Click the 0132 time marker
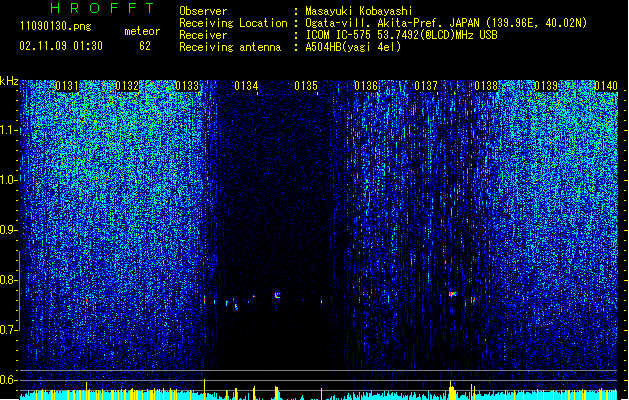Viewport: 629px width, 400px height. 127,86
